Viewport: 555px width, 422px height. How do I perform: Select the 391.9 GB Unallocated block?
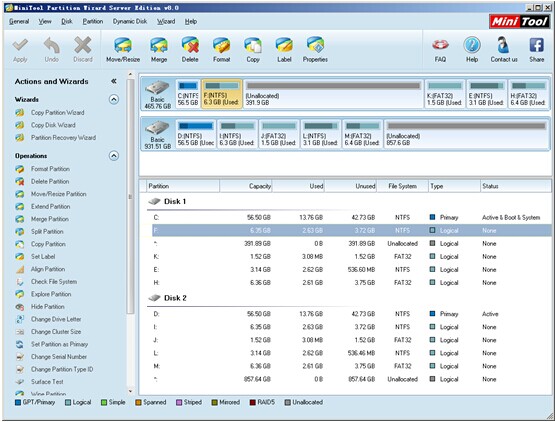tap(333, 94)
